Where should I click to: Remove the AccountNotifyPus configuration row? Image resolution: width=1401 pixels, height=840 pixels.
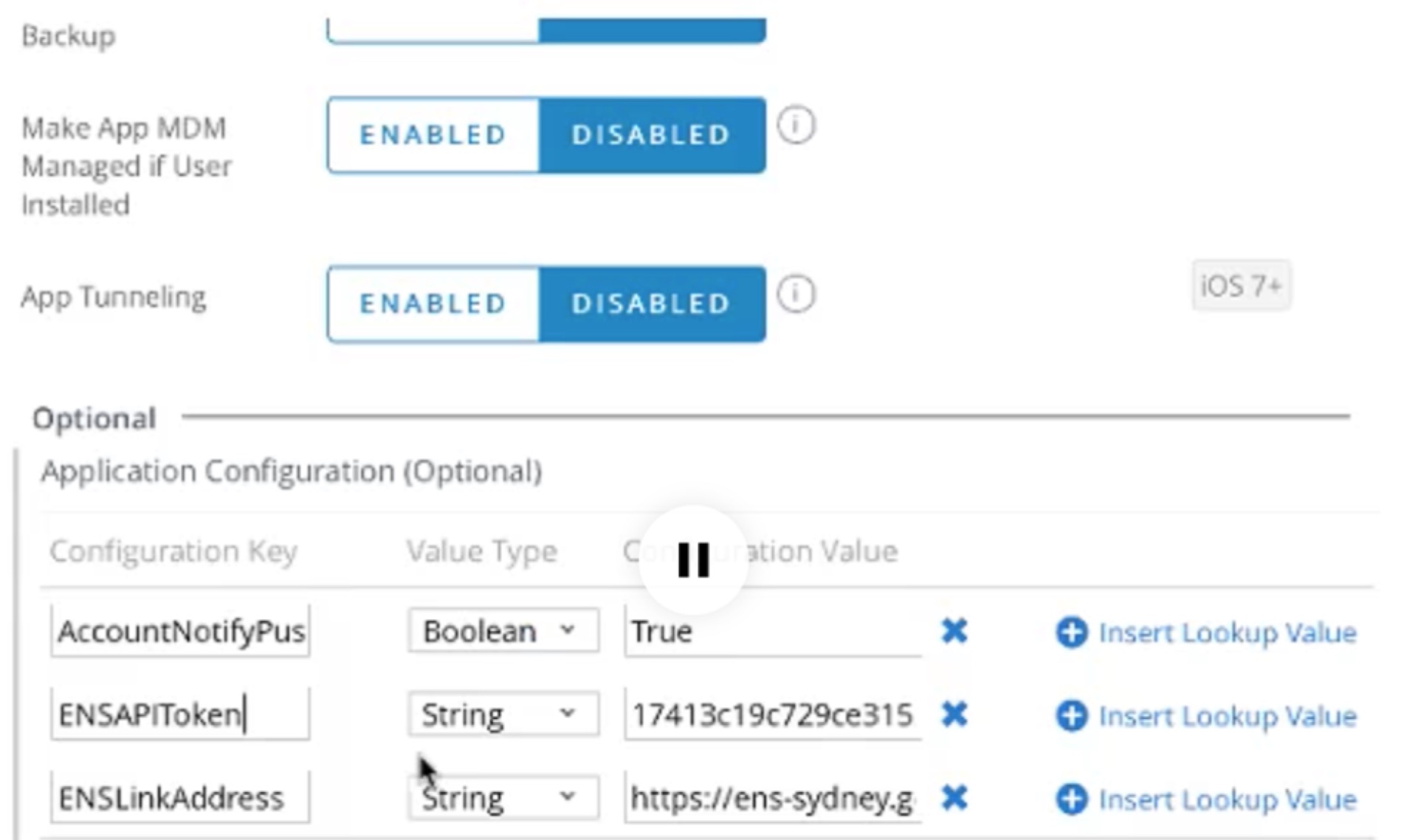[954, 631]
